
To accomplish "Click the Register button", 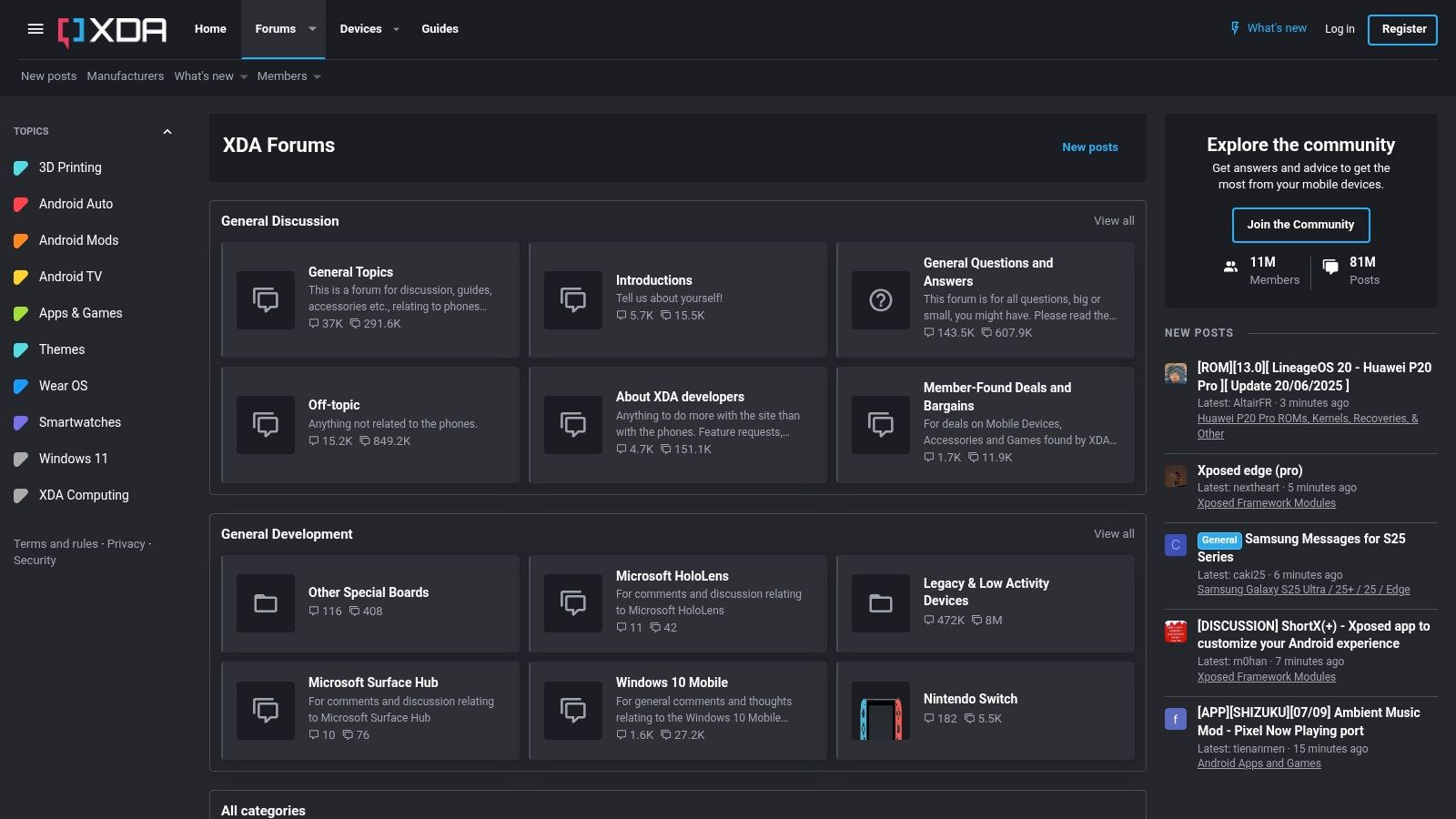I will pyautogui.click(x=1402, y=29).
